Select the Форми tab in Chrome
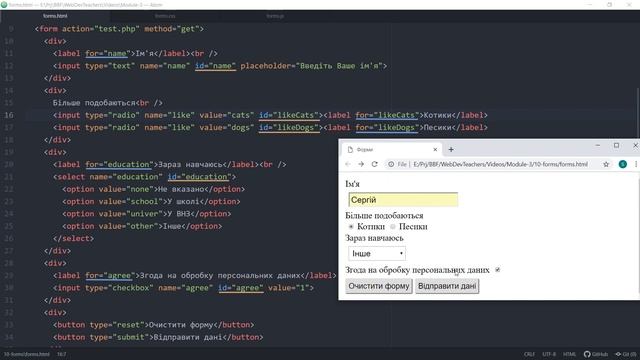This screenshot has height=360, width=640. [391, 149]
